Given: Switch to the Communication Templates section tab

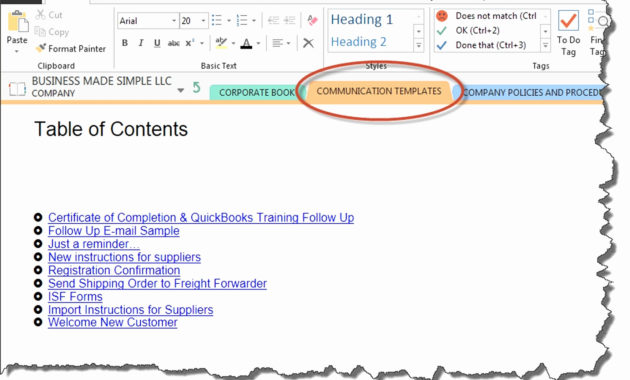Looking at the screenshot, I should pyautogui.click(x=378, y=92).
